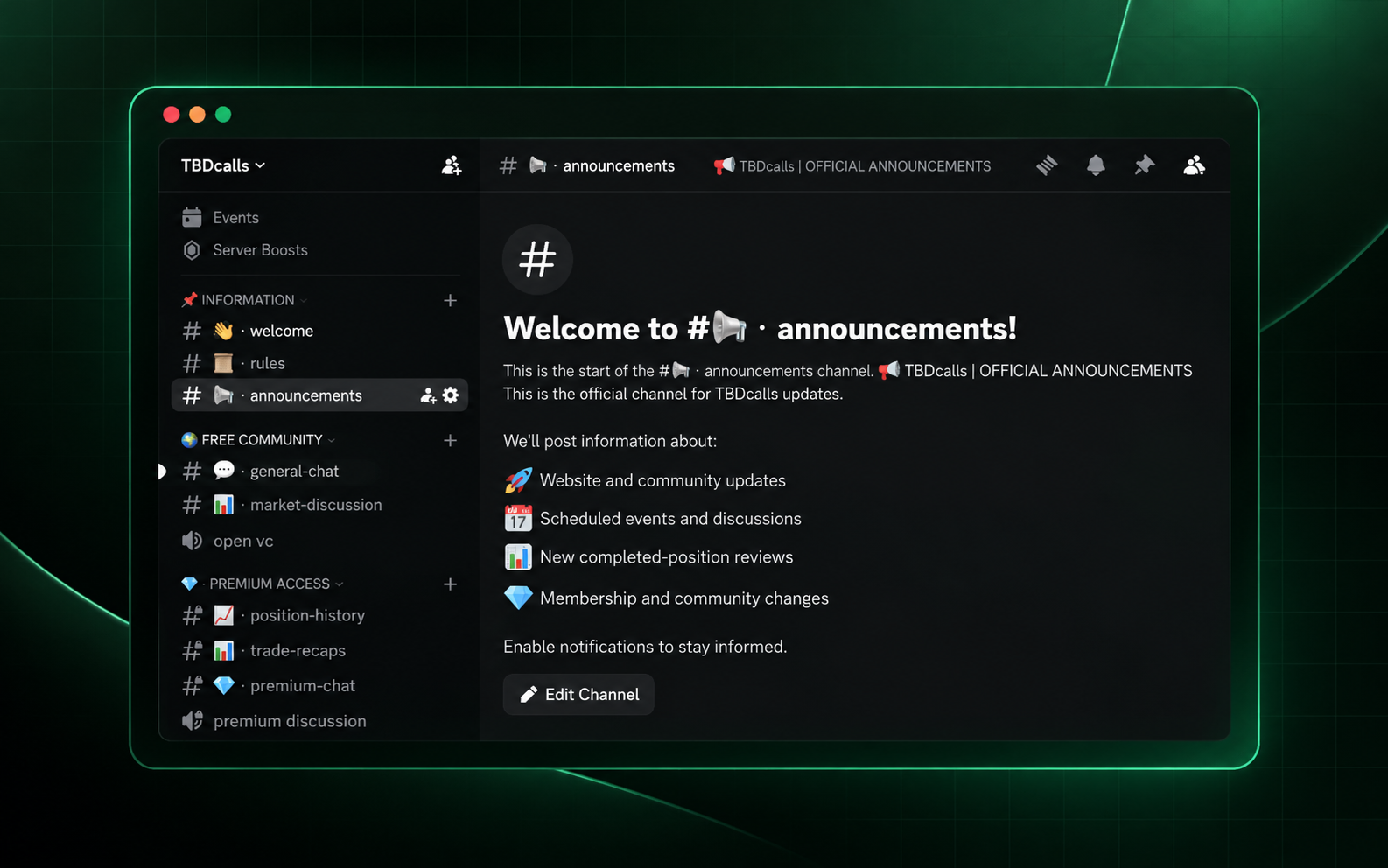The width and height of the screenshot is (1388, 868).
Task: Click the Server Boosts hexagon icon
Action: (x=192, y=250)
